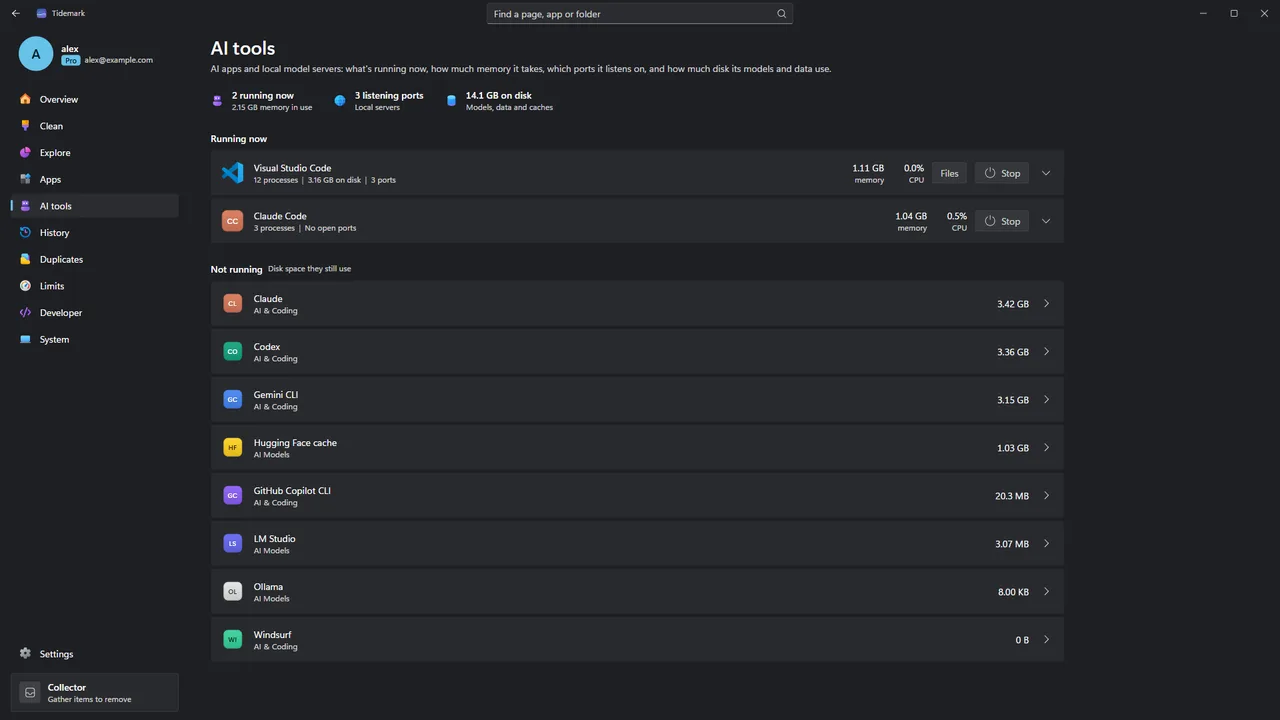
Task: Open LM Studio details chevron
Action: (x=1046, y=544)
